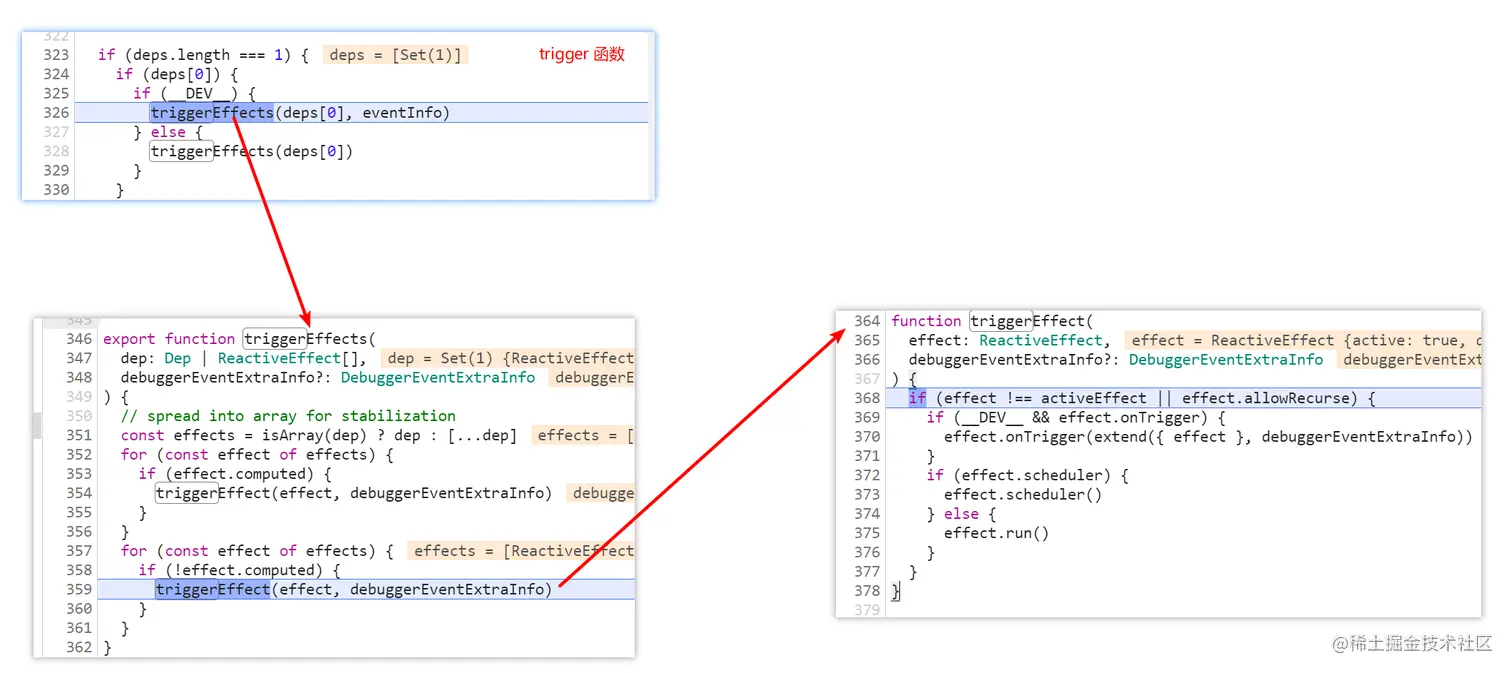Click 'if (effect.computed)' on line 353
1512x673 pixels.
point(226,474)
